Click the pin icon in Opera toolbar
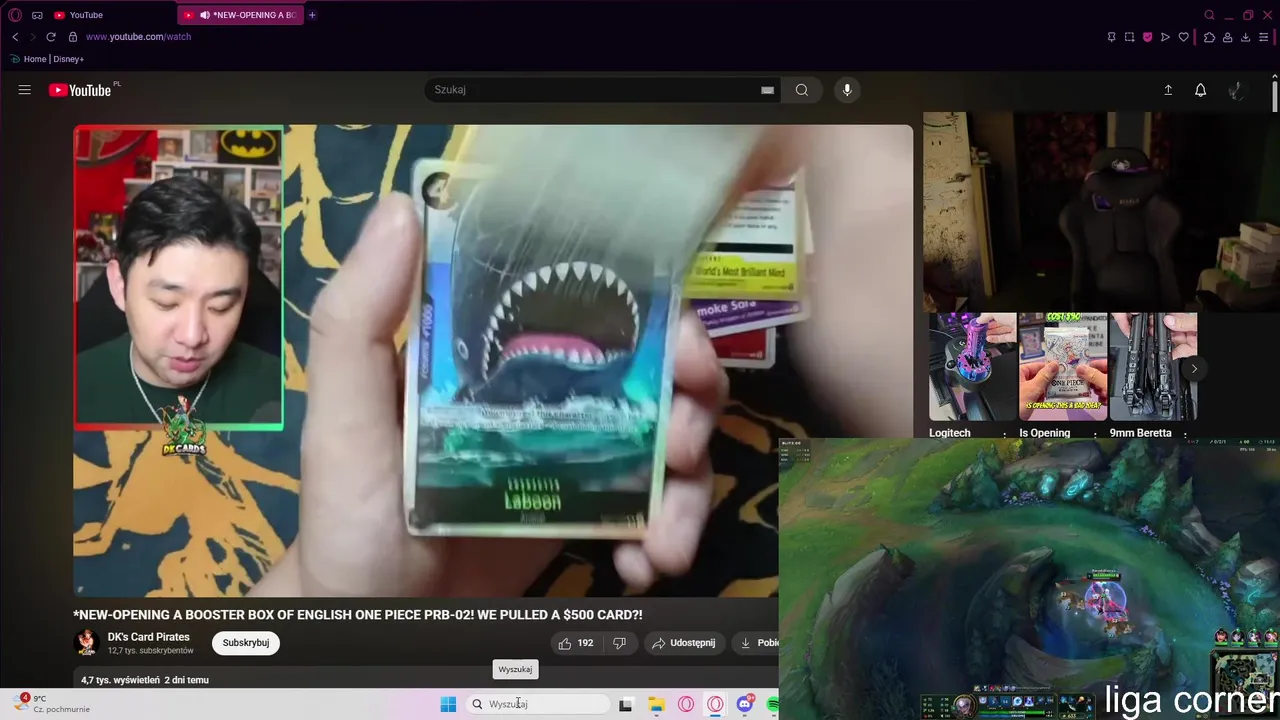The width and height of the screenshot is (1280, 720). (1111, 37)
